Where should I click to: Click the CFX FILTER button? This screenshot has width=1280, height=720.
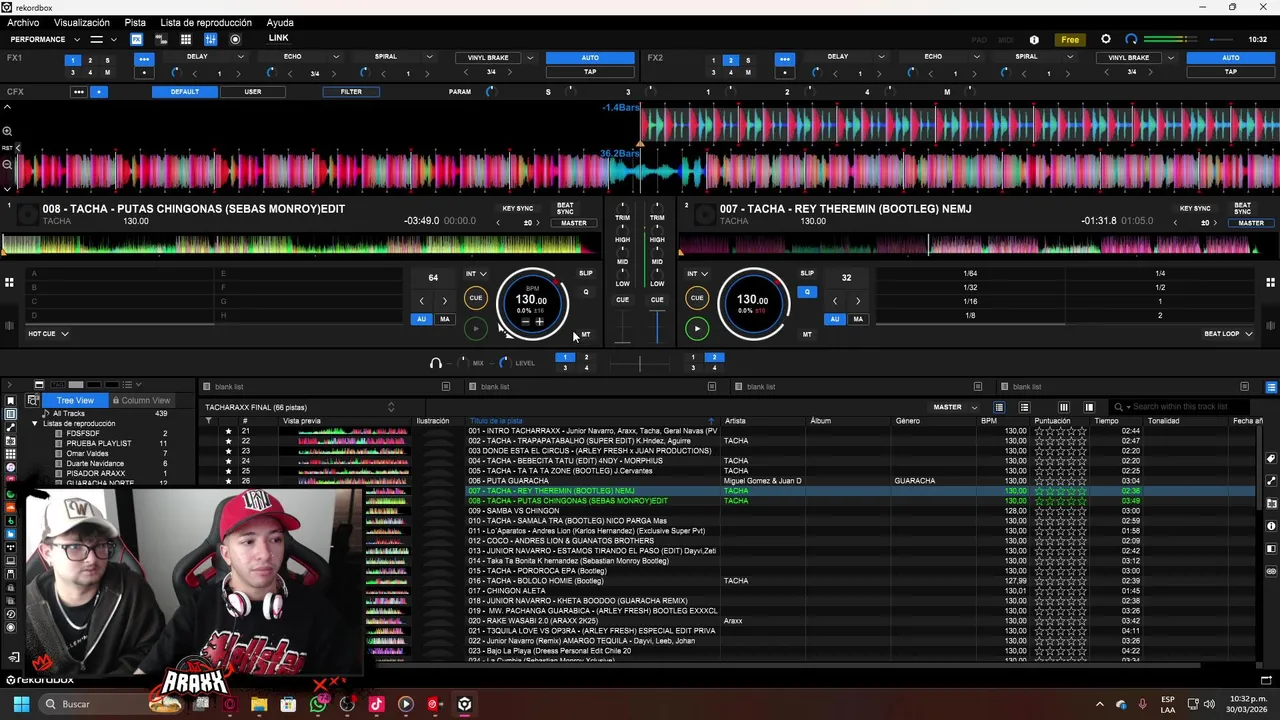(x=351, y=92)
